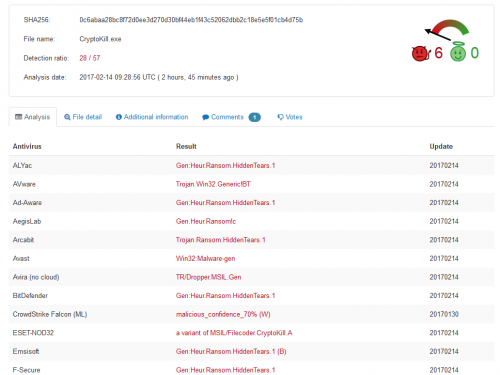
Task: Click the File detail magnifier icon
Action: [67, 117]
